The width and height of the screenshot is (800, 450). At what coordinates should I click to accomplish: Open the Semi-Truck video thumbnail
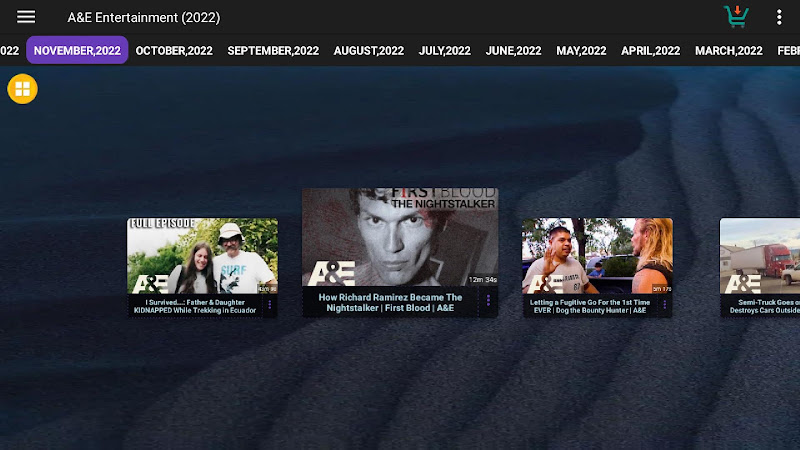(760, 256)
